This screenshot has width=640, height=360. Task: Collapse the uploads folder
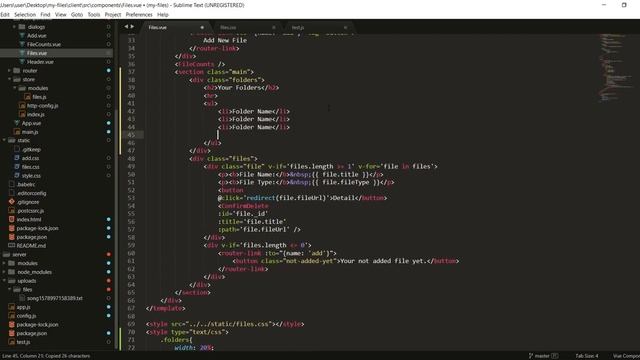click(4, 281)
